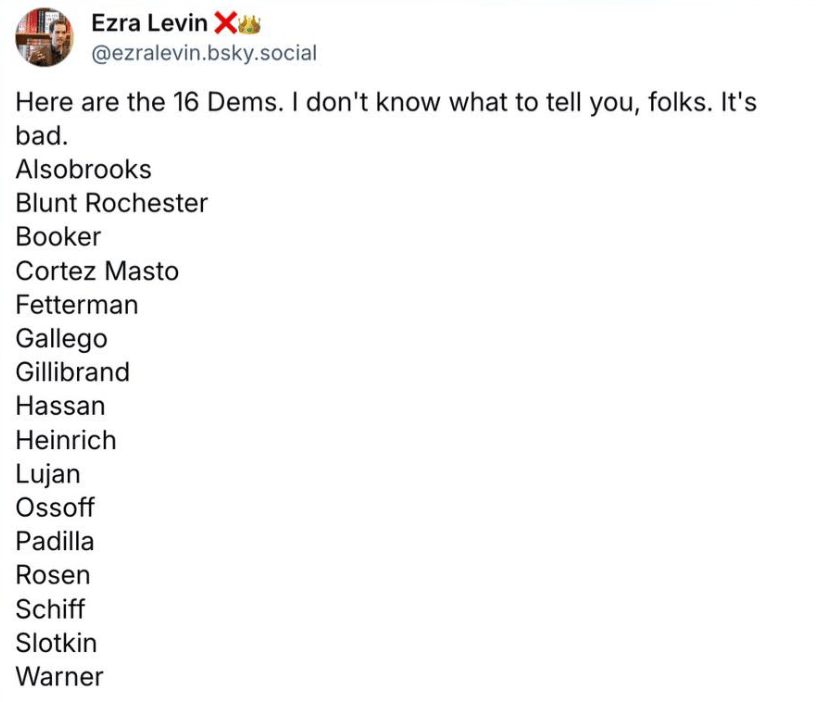Click the name Fetterman
The height and width of the screenshot is (702, 820).
coord(77,304)
